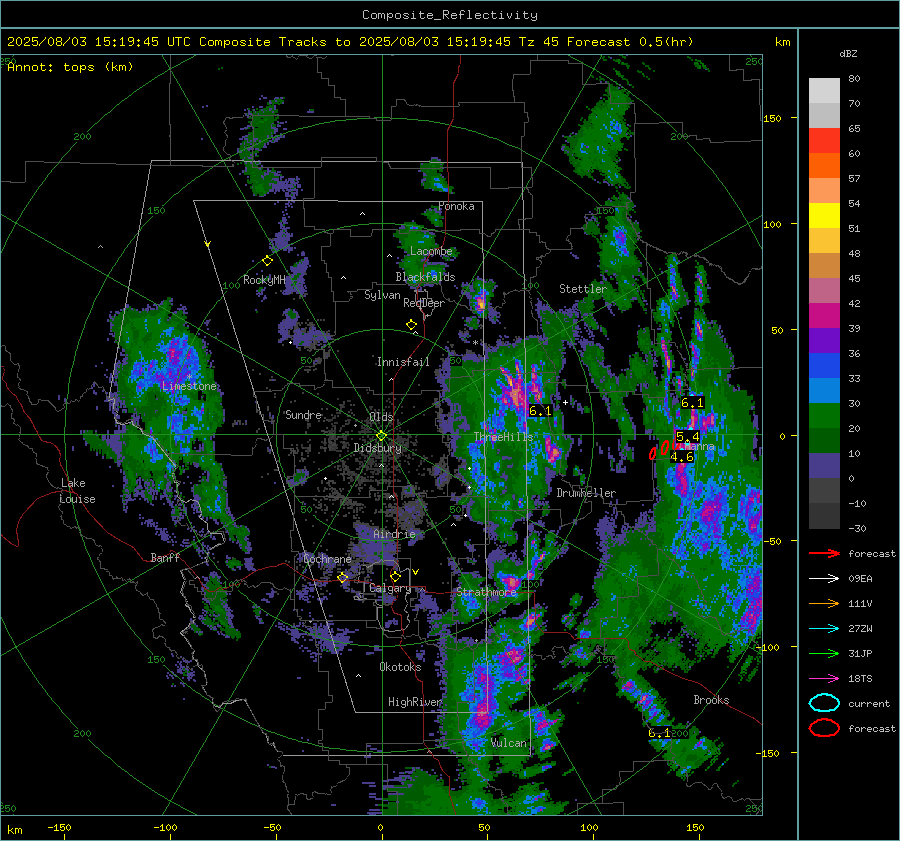Select the orange 111V arrow legend icon

824,603
